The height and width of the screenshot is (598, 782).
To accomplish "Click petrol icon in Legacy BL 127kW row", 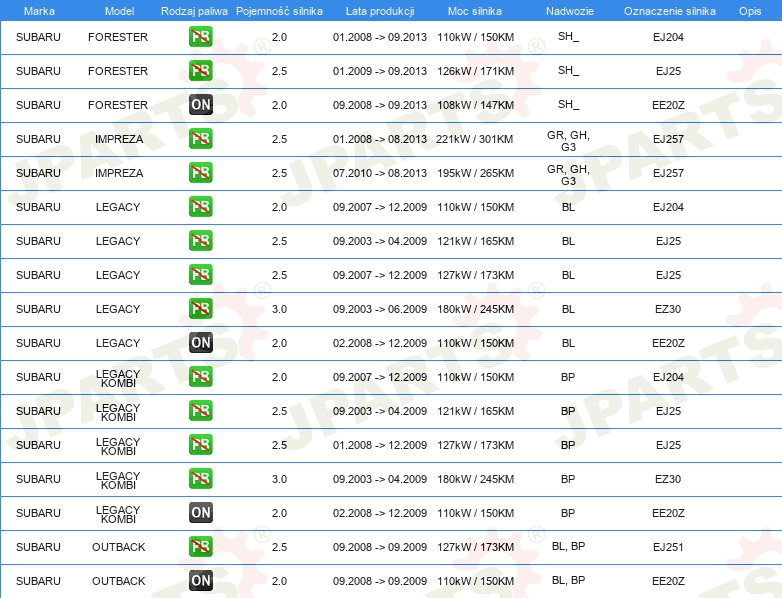I will 200,274.
